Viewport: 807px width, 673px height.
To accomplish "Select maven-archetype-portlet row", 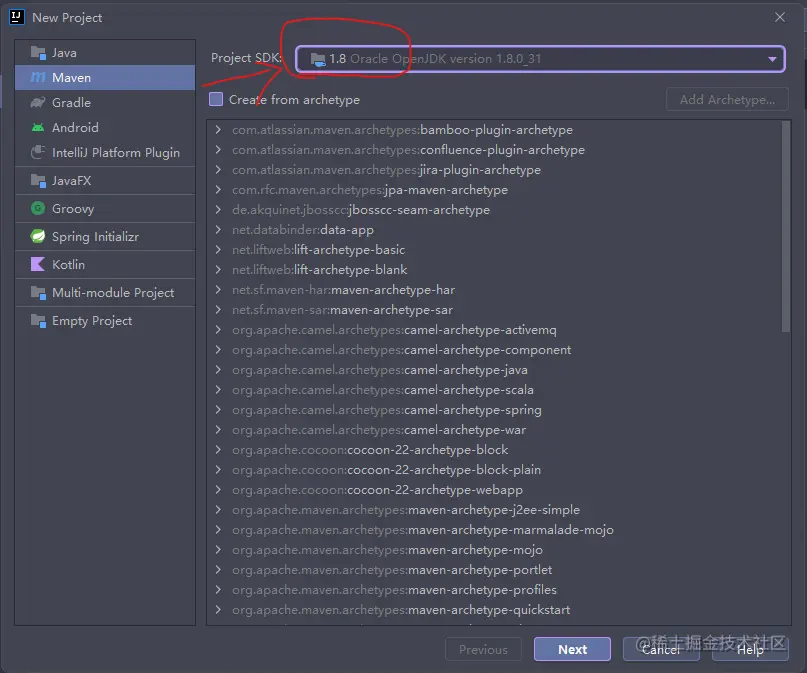I will coord(494,570).
